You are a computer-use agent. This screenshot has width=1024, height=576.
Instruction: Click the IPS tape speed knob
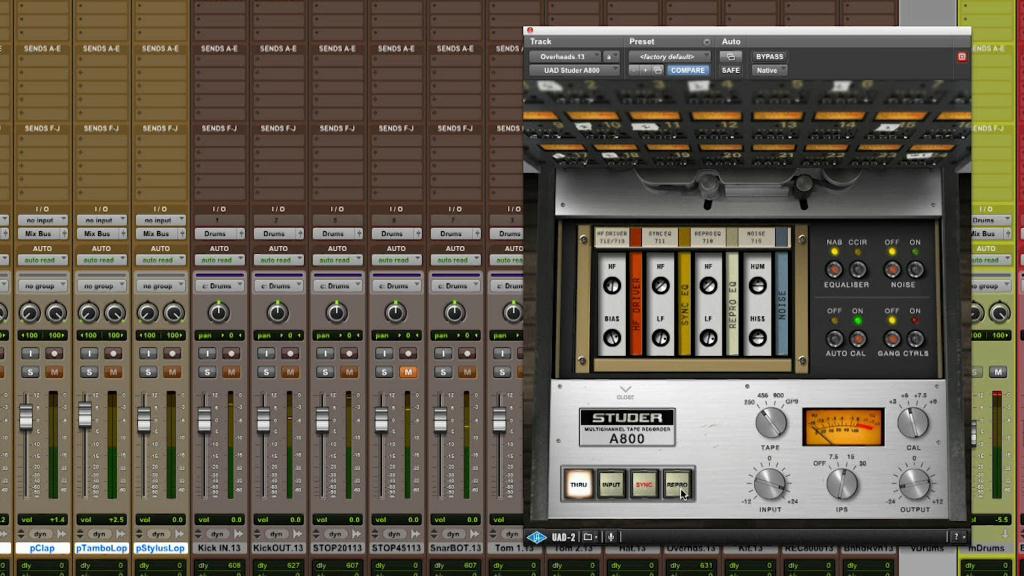pyautogui.click(x=842, y=485)
